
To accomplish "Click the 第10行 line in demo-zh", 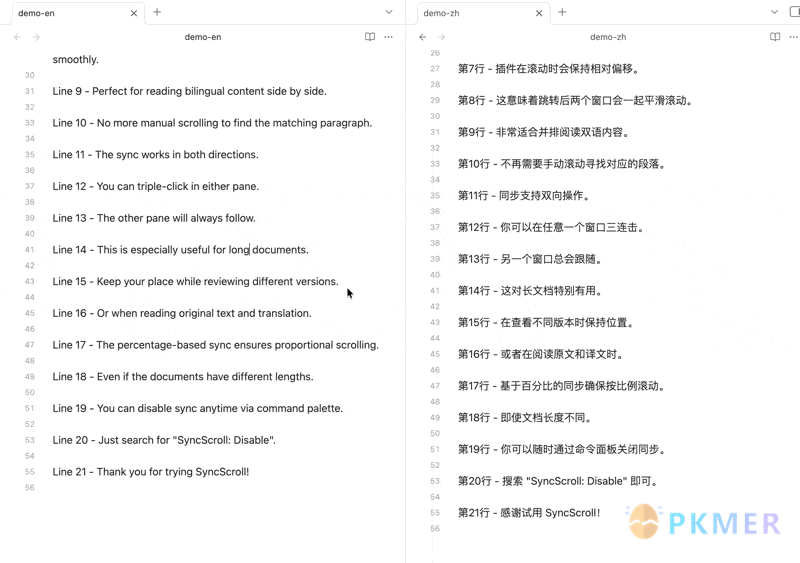I will tap(562, 164).
